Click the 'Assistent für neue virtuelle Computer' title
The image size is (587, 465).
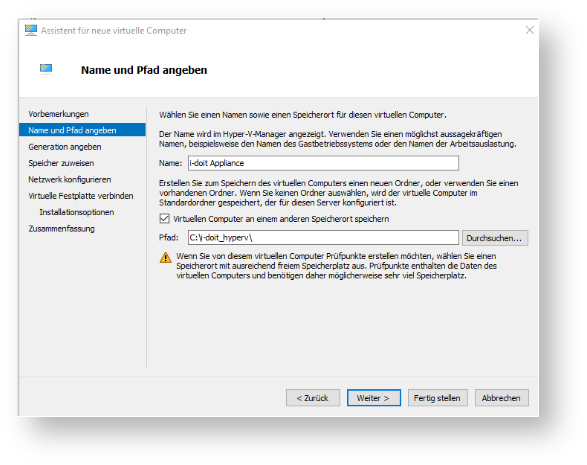click(113, 31)
